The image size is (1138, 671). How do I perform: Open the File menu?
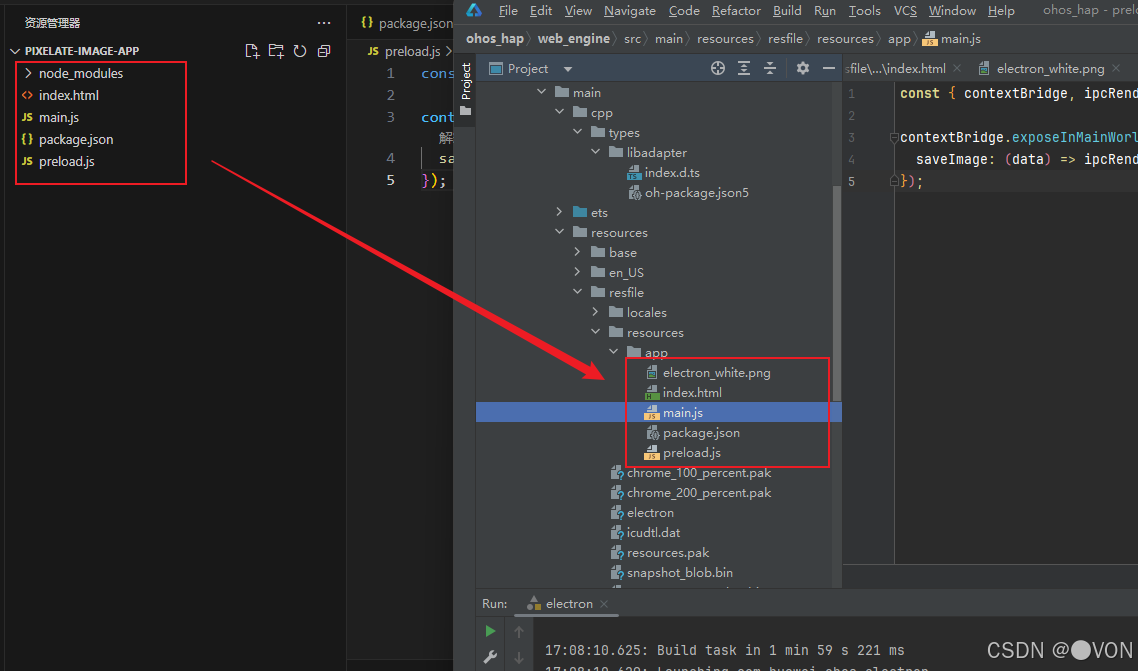click(508, 11)
